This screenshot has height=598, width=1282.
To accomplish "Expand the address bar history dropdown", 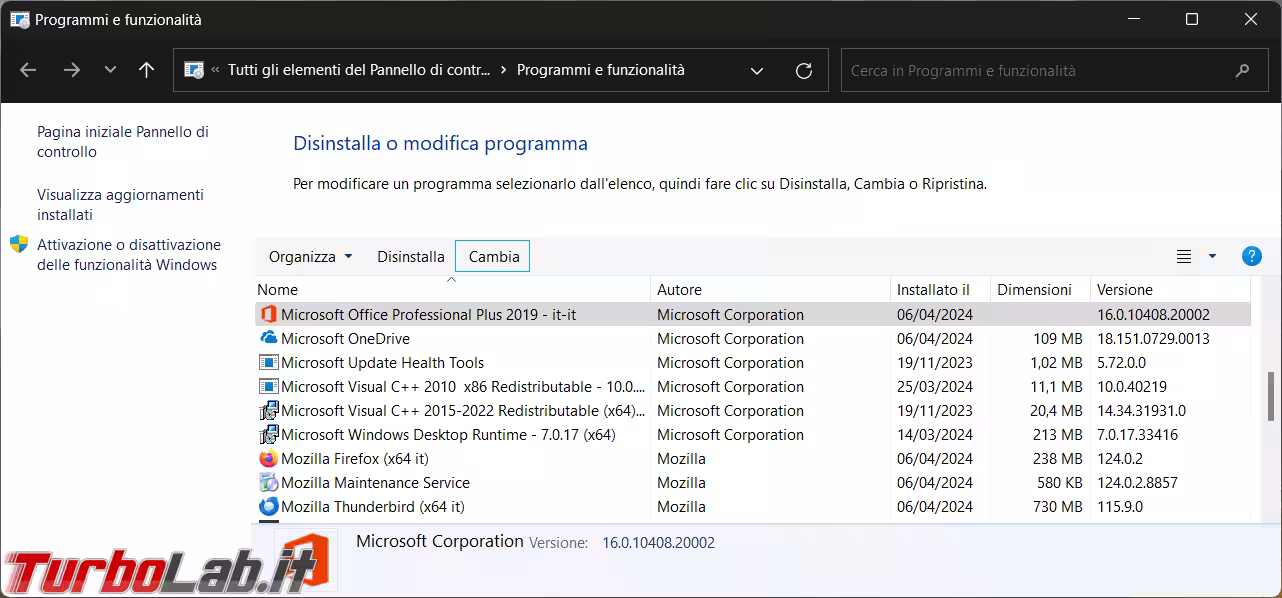I will 757,71.
